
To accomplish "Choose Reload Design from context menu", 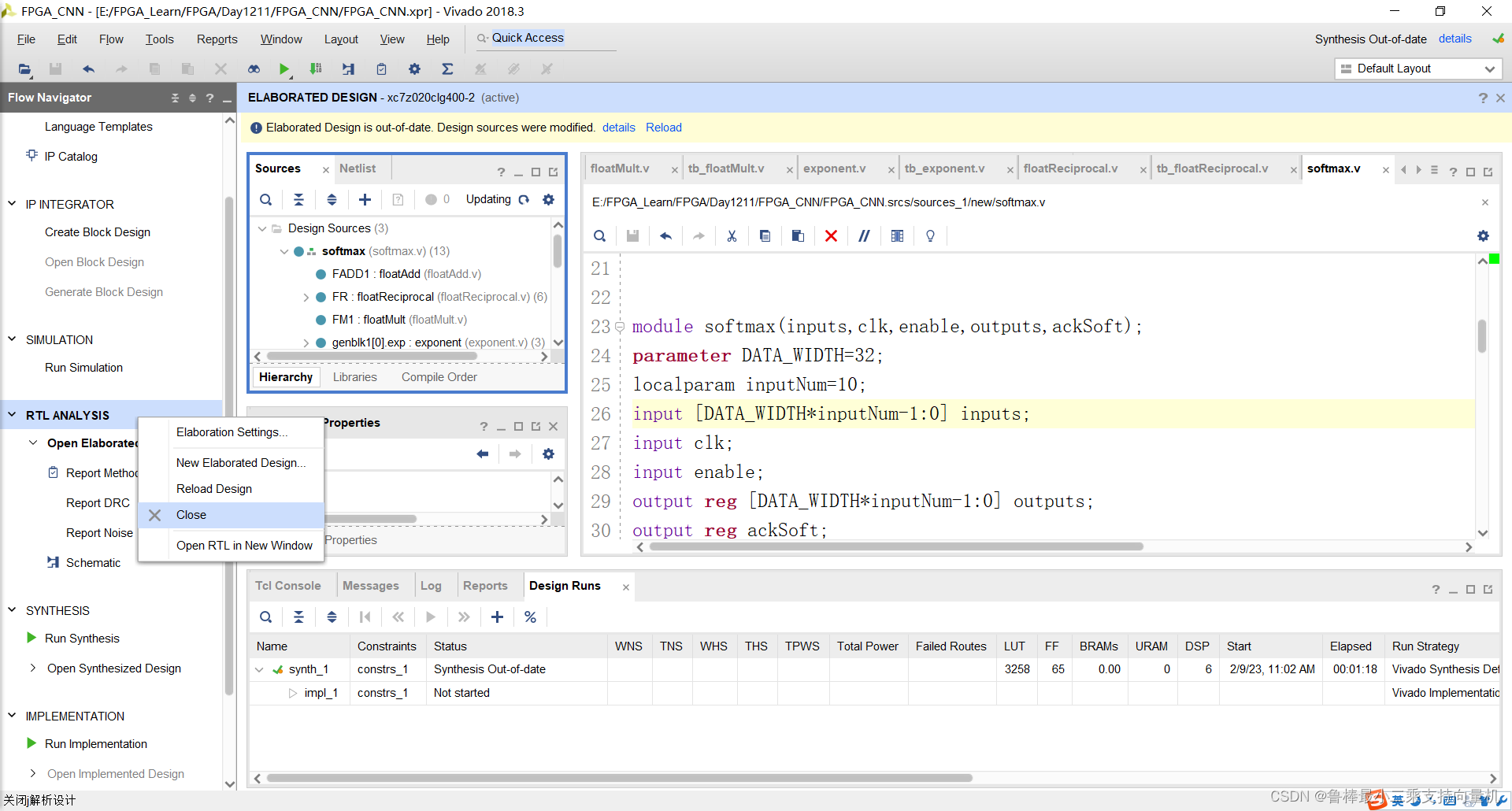I will point(214,489).
